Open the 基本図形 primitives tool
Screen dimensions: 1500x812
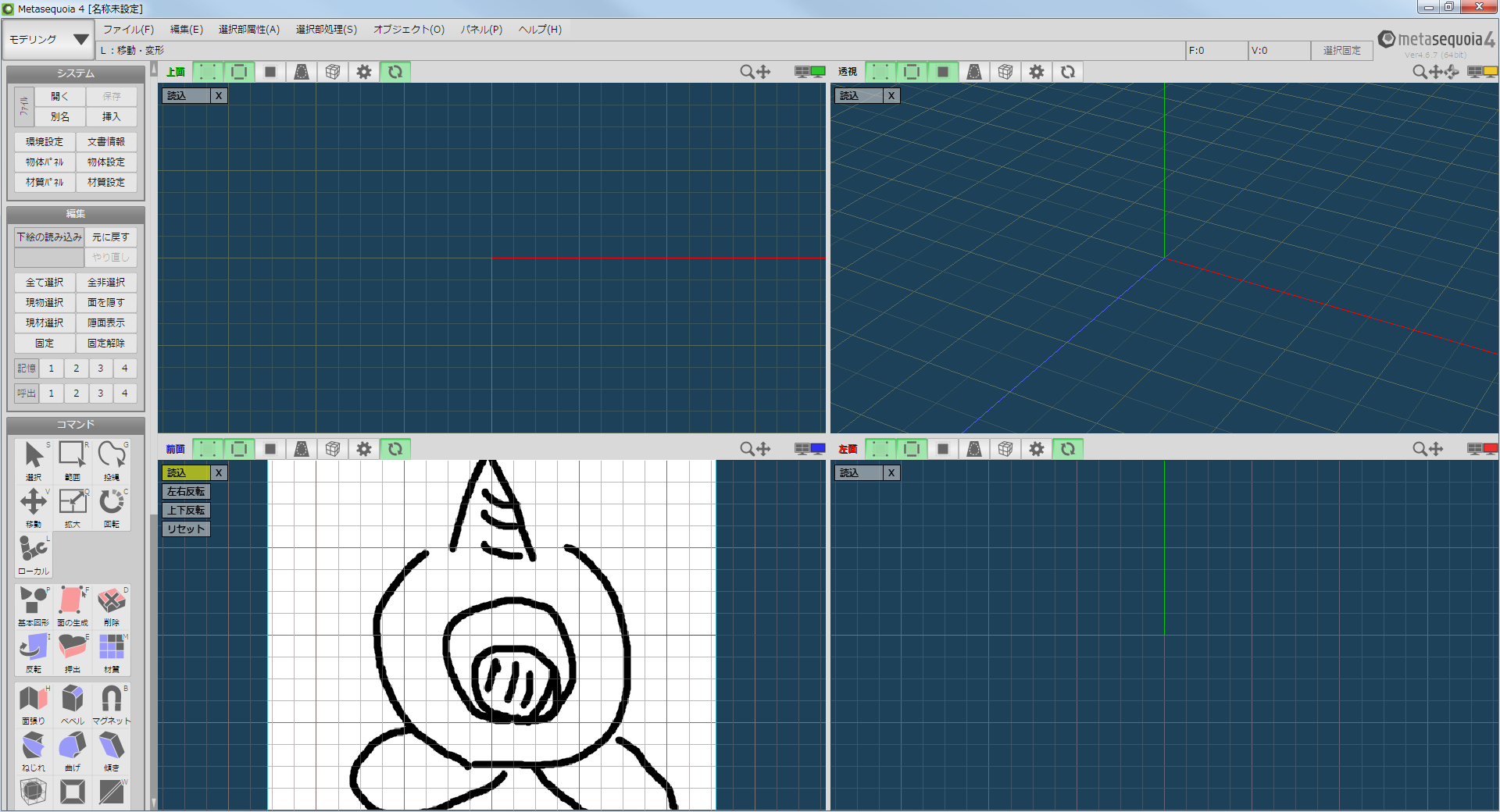tap(34, 606)
